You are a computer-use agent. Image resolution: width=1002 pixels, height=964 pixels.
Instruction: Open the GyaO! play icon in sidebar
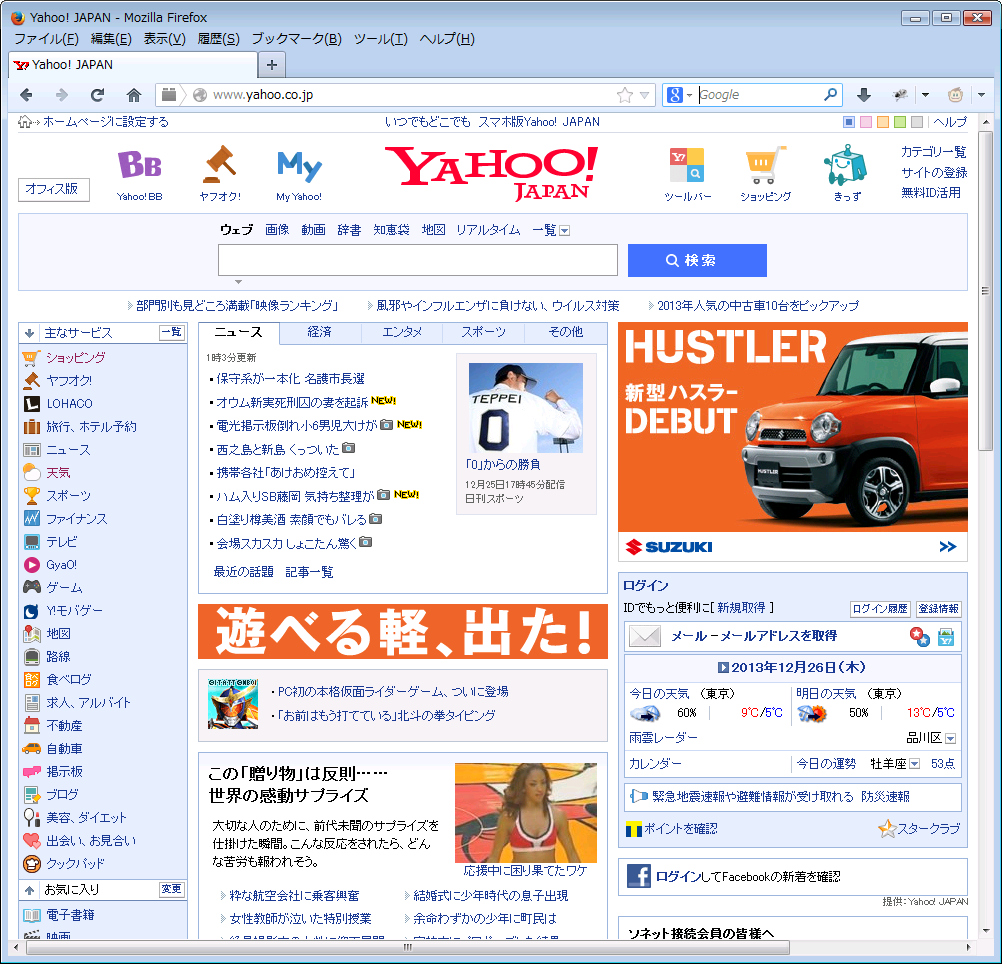pyautogui.click(x=31, y=565)
